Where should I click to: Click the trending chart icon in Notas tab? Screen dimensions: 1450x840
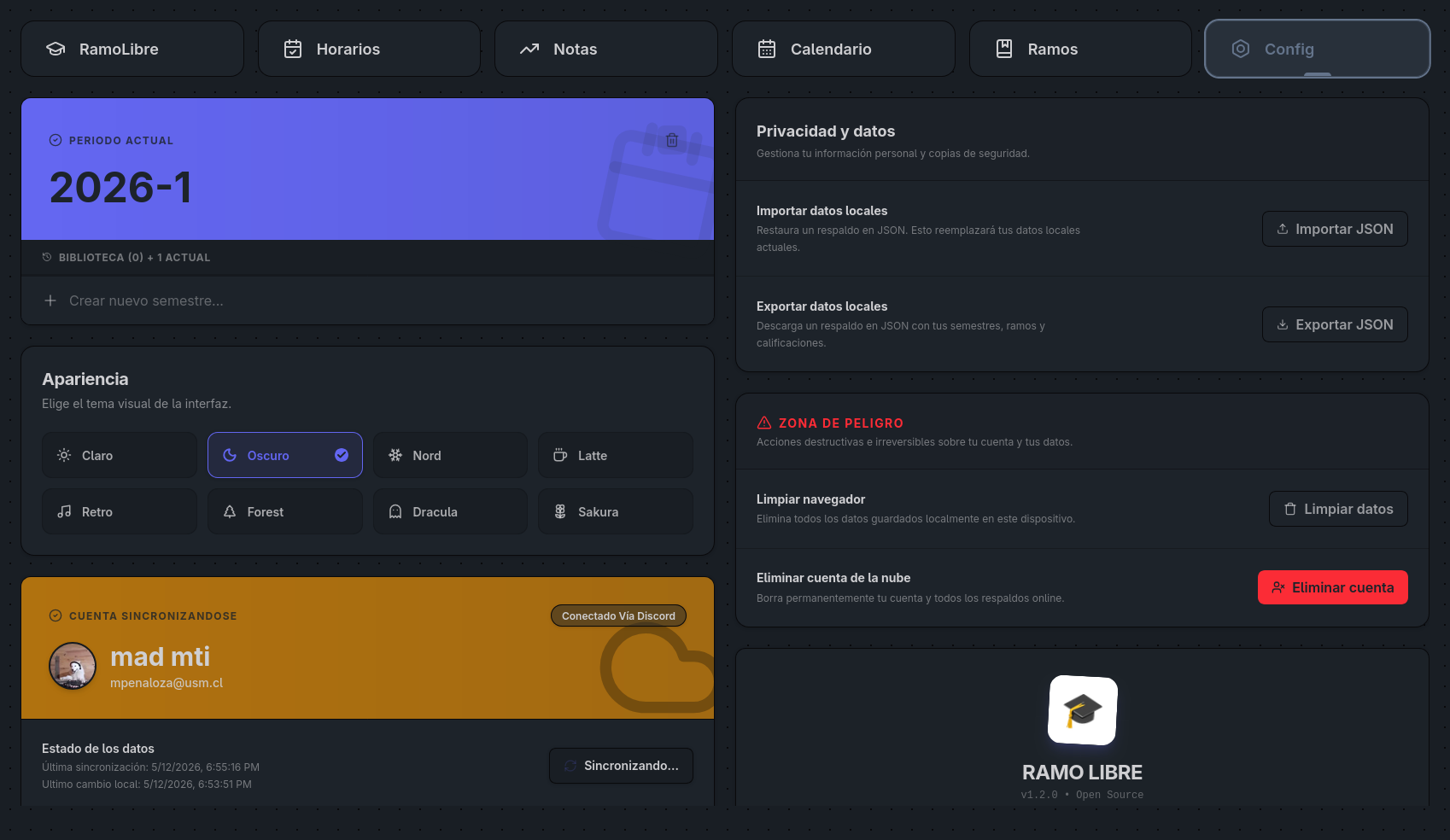[529, 49]
